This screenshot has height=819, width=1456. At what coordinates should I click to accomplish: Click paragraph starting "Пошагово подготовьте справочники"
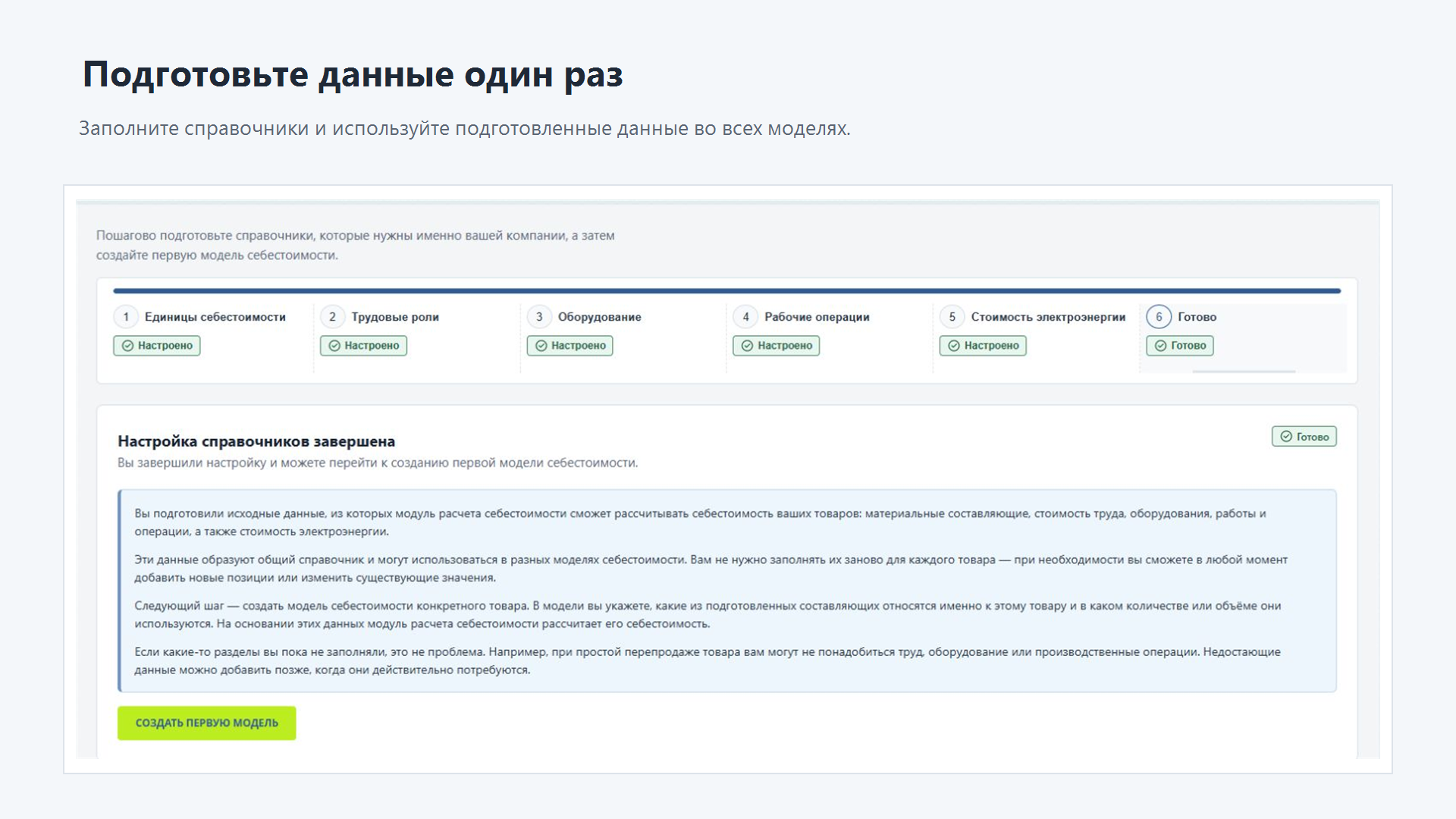tap(356, 246)
